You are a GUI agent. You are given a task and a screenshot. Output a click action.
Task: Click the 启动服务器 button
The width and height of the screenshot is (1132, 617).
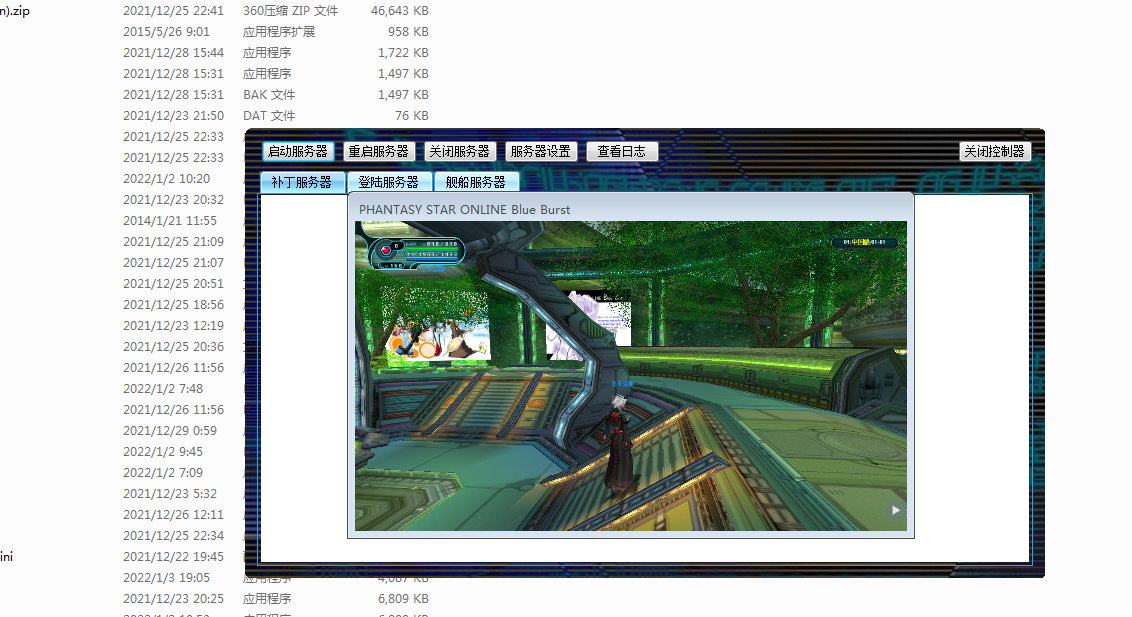tap(297, 152)
